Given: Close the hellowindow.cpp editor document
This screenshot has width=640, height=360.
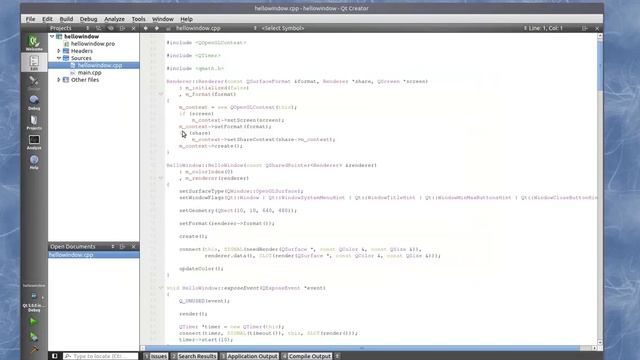Looking at the screenshot, I should [x=597, y=28].
